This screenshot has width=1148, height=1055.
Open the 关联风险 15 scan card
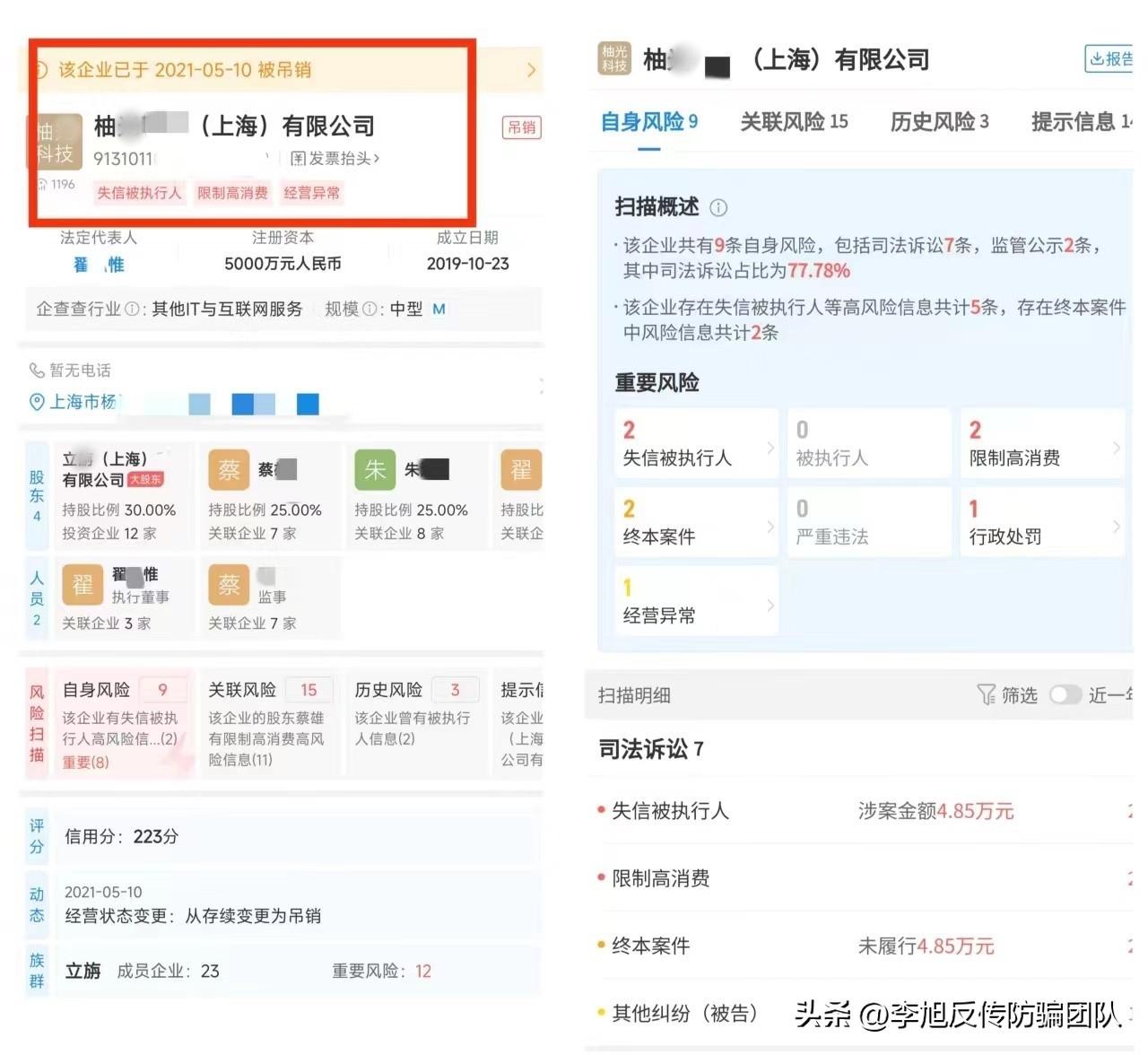click(270, 724)
